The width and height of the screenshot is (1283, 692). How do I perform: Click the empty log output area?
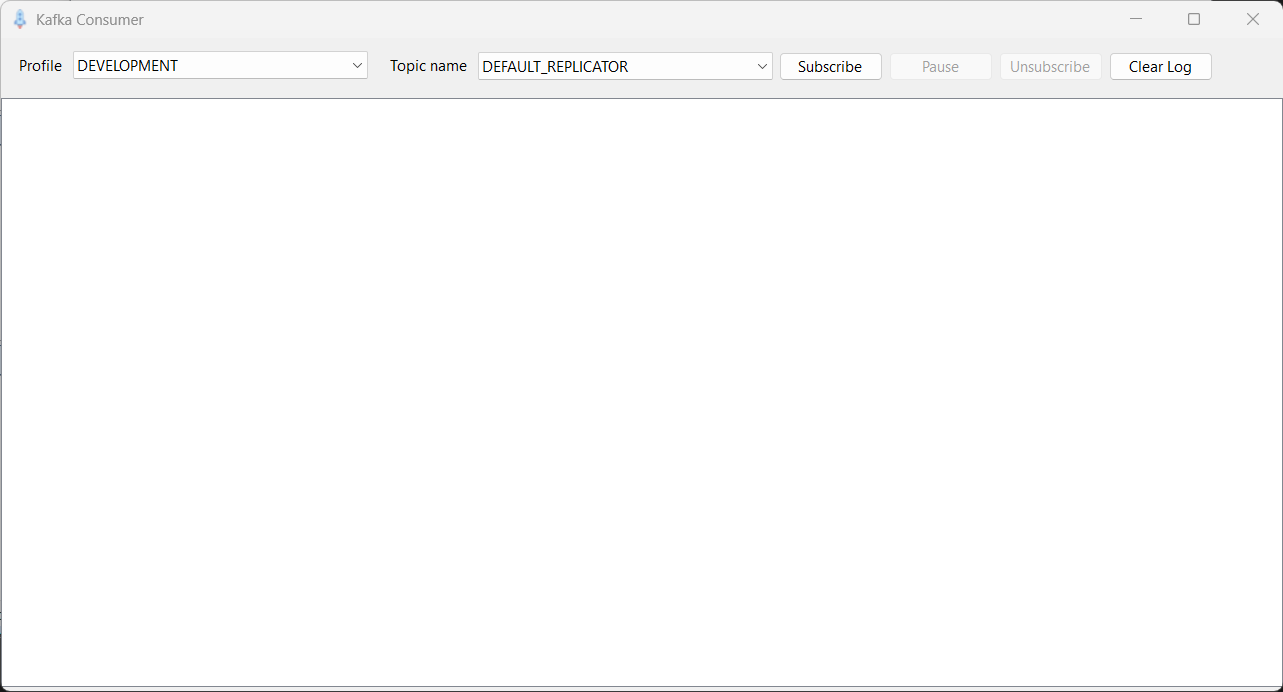coord(640,390)
